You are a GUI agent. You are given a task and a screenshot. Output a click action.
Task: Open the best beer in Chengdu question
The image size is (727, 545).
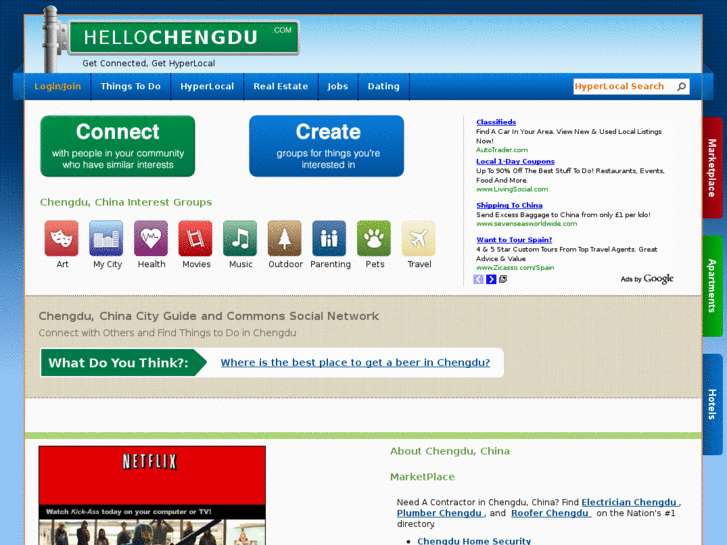pos(355,362)
